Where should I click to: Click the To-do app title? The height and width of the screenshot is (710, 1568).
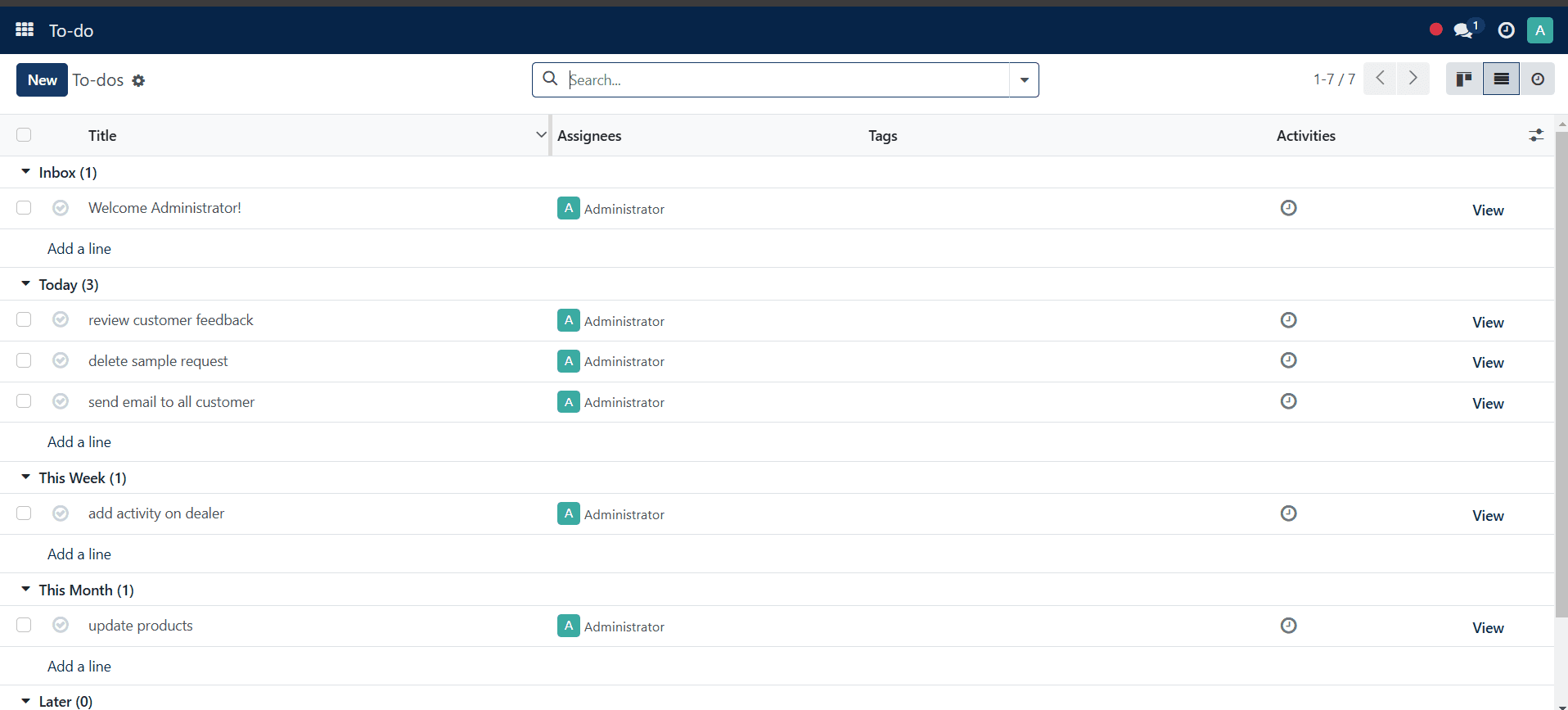(x=71, y=31)
